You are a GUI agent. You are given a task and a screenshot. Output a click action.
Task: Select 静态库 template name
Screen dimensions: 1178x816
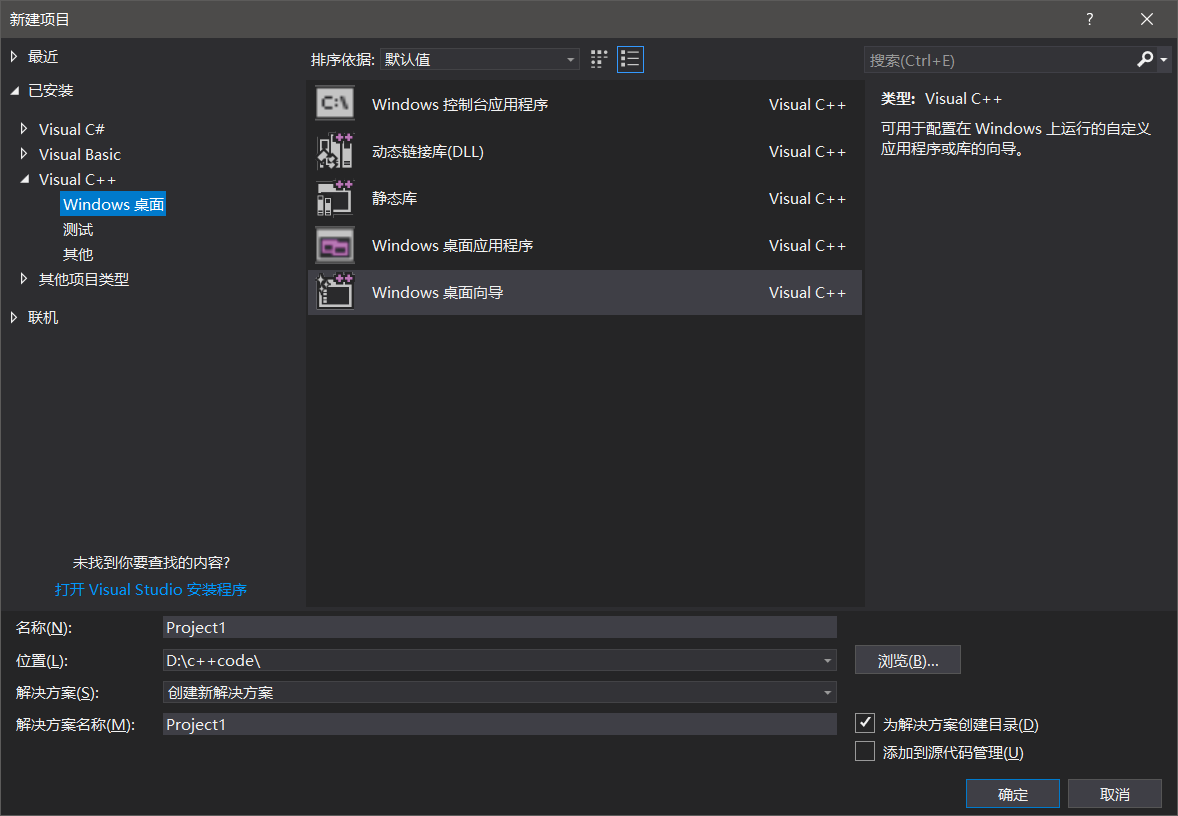394,198
